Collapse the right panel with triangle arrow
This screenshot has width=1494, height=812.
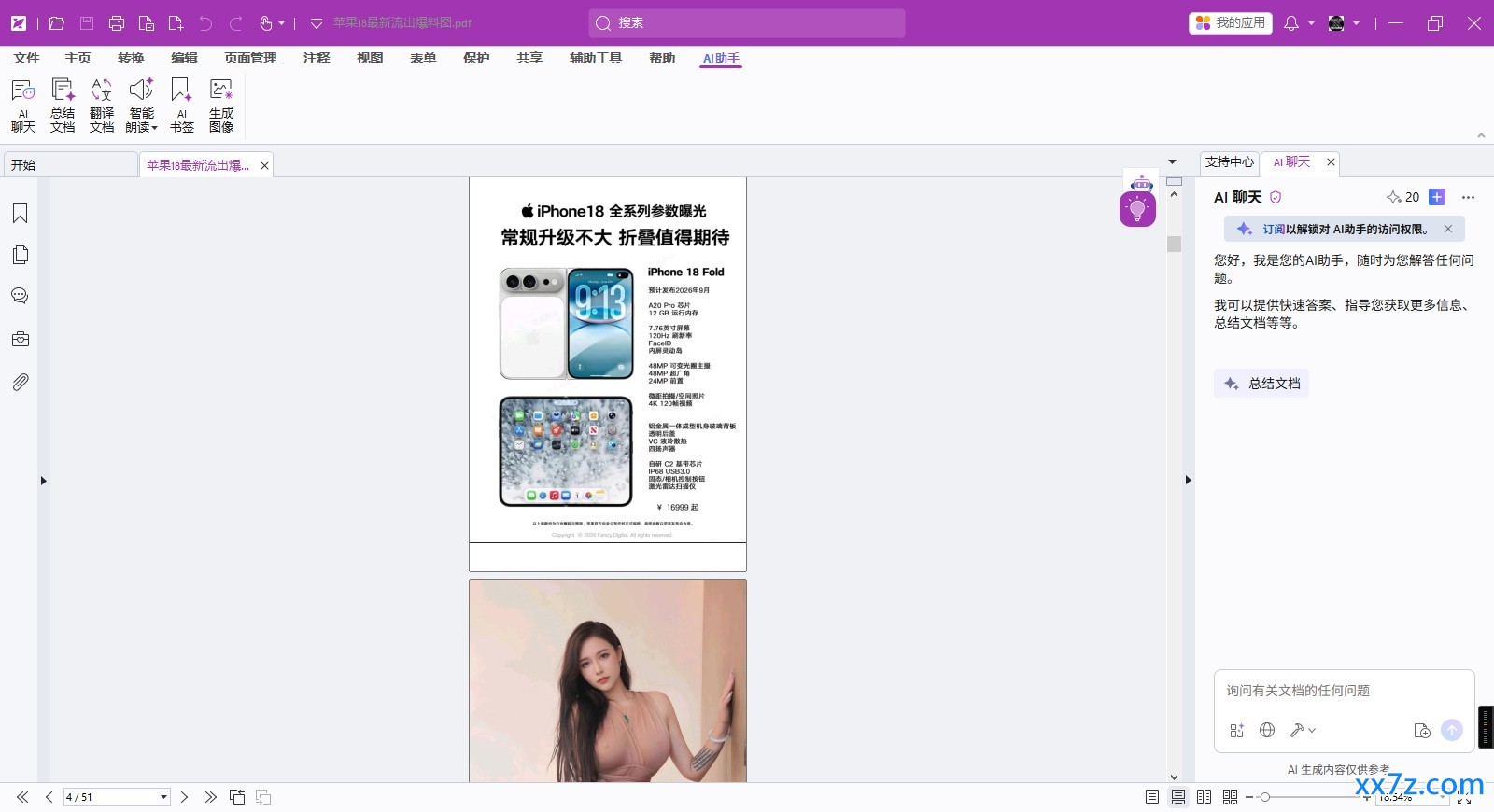(1188, 480)
